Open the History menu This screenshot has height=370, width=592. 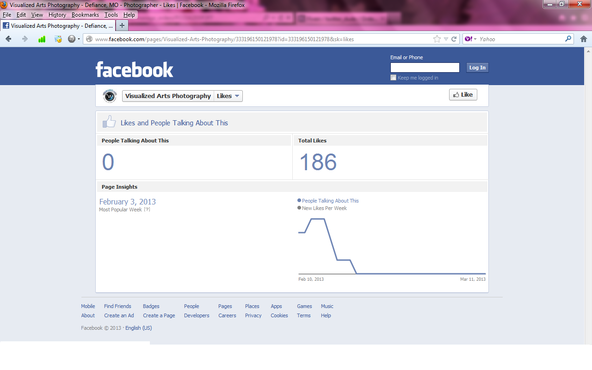(x=57, y=15)
